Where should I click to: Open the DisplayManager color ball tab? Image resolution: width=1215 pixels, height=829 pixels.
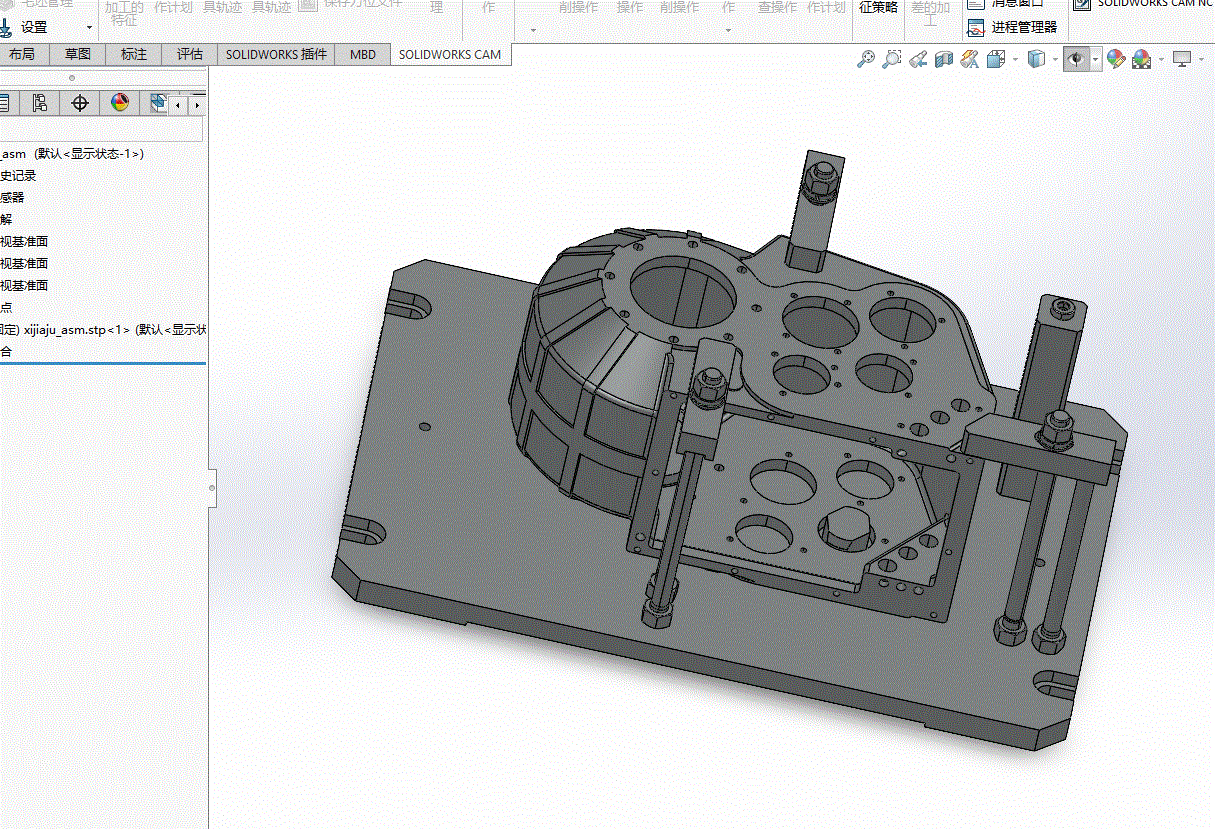(x=120, y=103)
